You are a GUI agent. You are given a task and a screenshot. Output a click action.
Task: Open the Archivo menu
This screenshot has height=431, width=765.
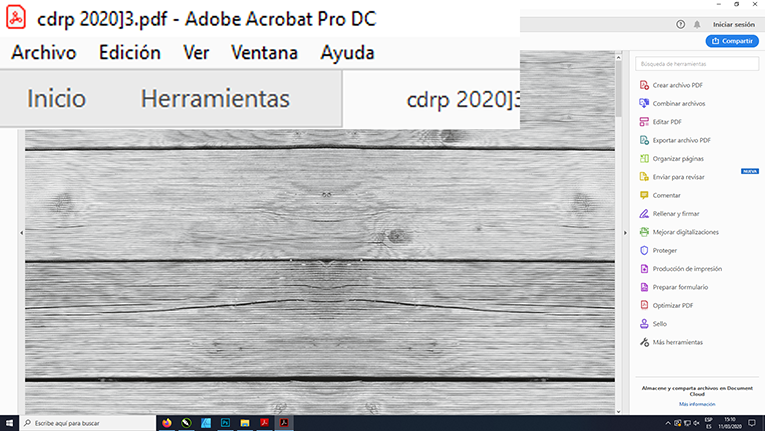44,52
